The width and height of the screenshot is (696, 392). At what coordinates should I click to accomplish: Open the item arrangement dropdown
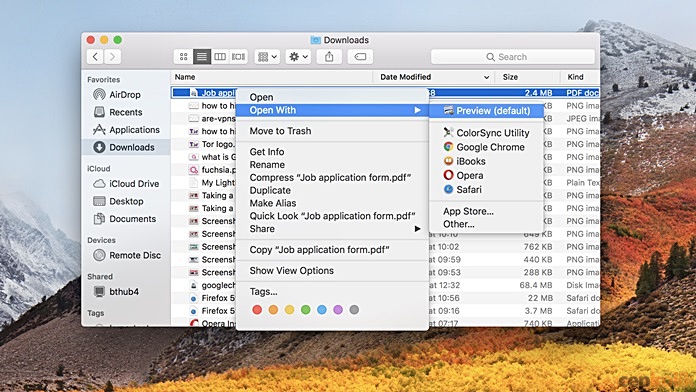[267, 56]
